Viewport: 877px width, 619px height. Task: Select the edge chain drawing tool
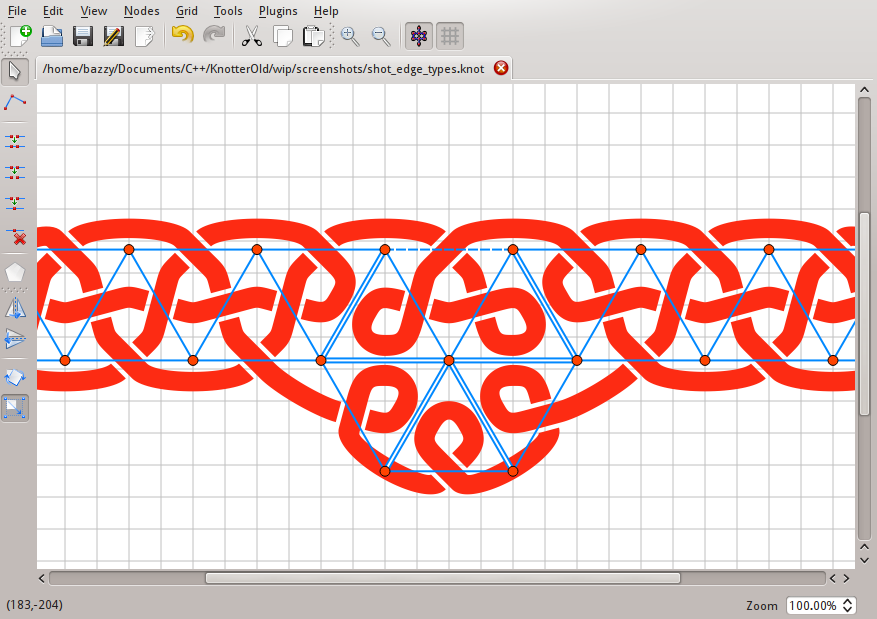15,103
